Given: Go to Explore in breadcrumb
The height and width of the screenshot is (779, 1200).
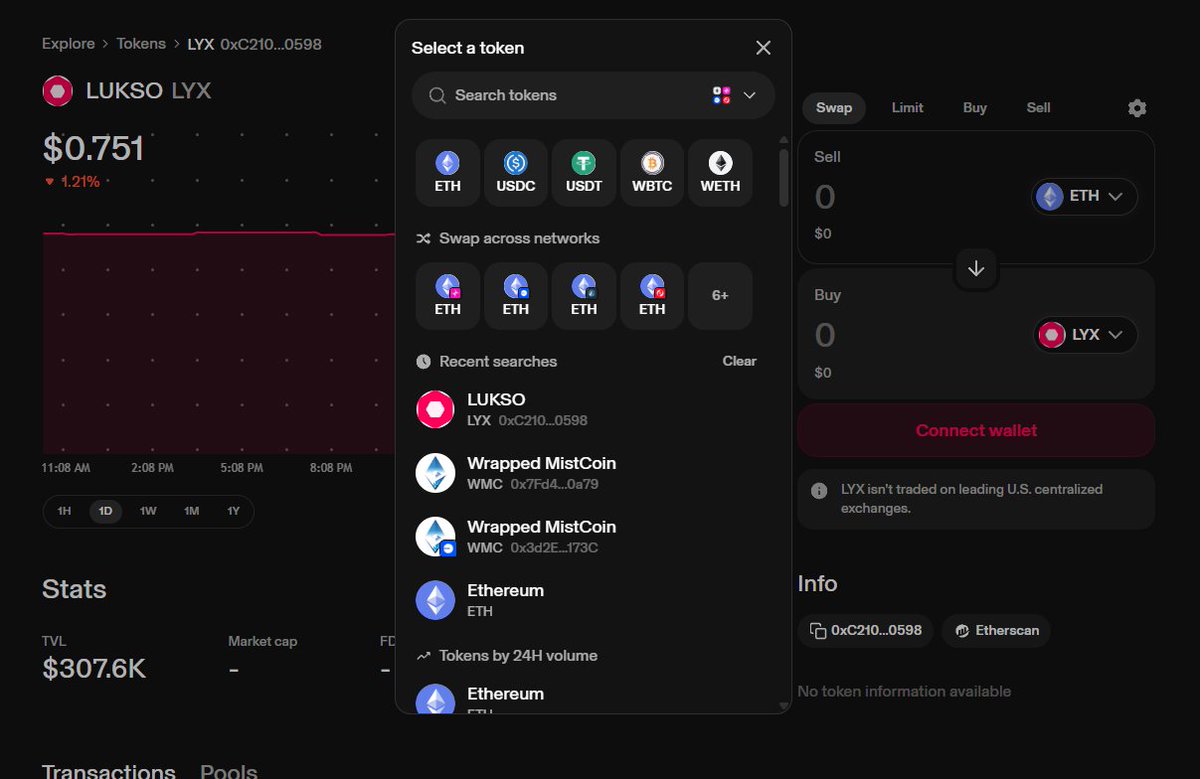Looking at the screenshot, I should 68,44.
